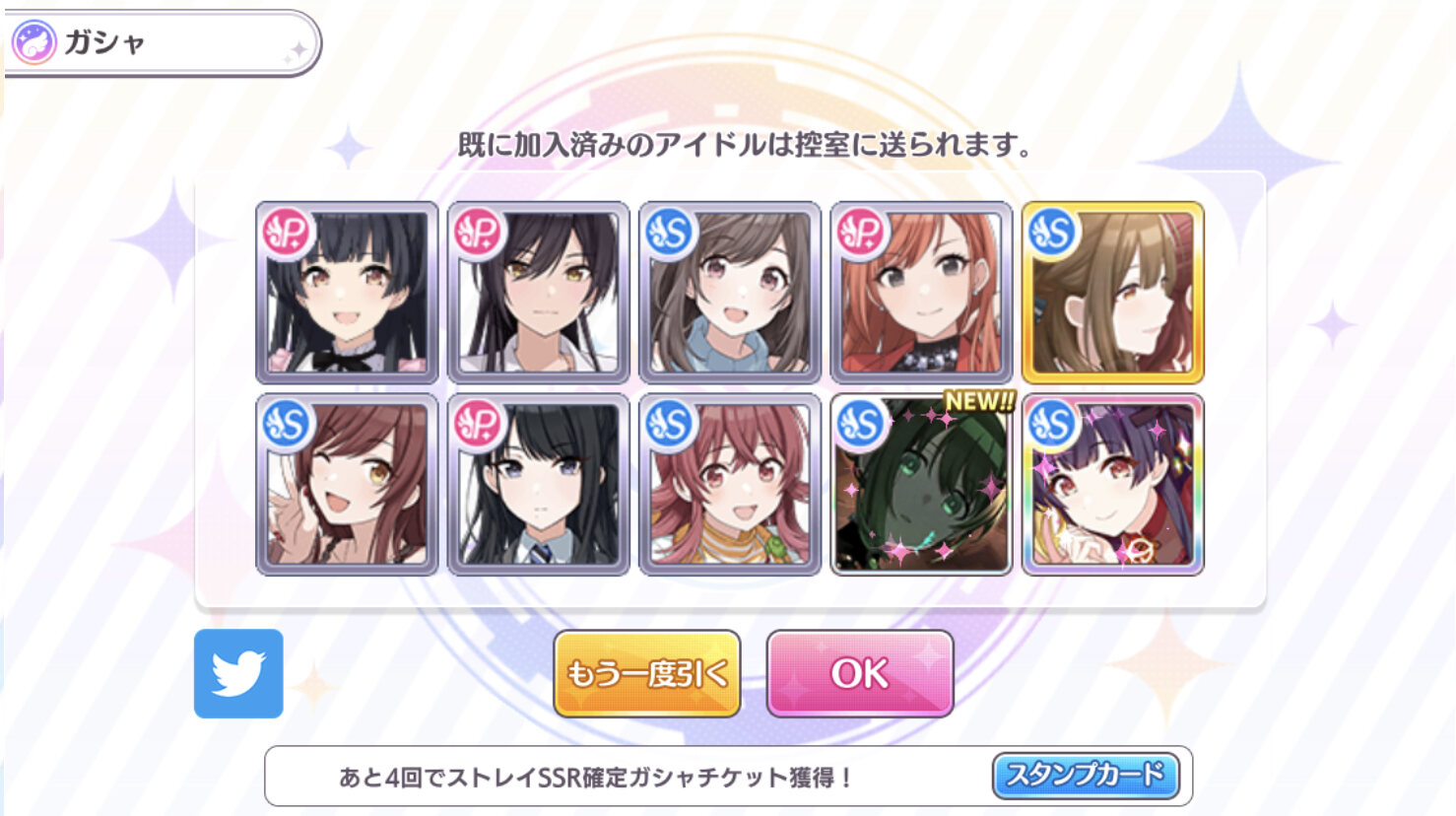Click the Twitter share icon
The image size is (1456, 816).
(238, 674)
